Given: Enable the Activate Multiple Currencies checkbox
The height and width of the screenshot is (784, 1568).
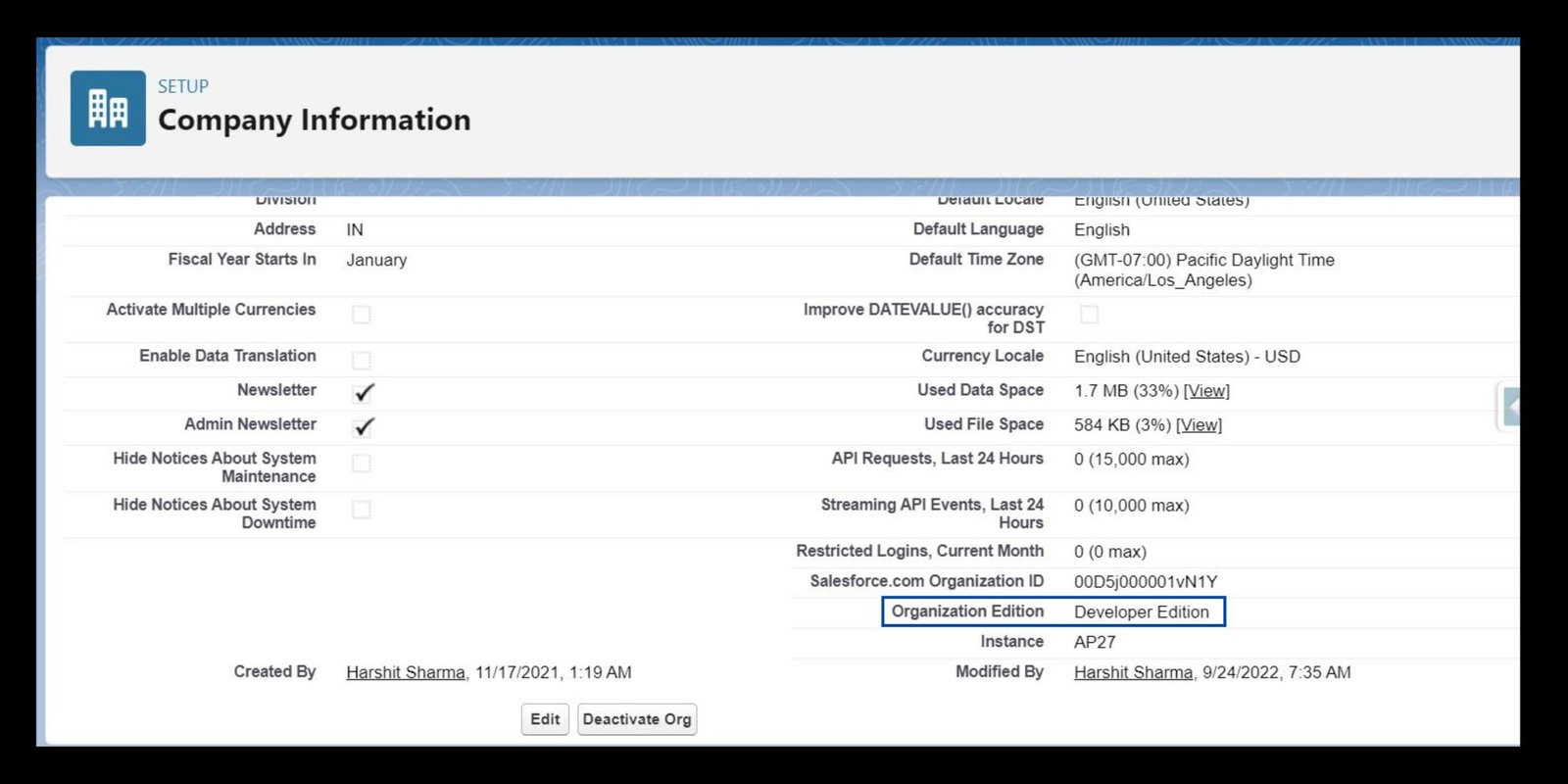Looking at the screenshot, I should coord(362,315).
